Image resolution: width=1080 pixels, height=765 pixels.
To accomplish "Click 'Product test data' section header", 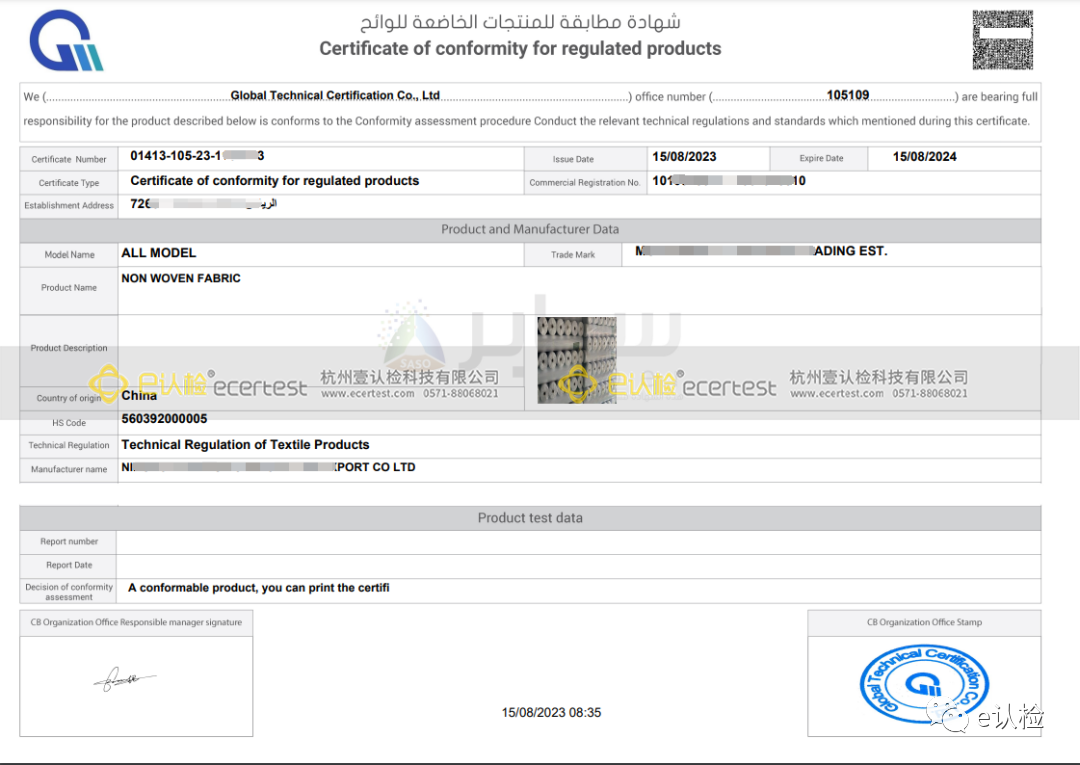I will tap(530, 518).
